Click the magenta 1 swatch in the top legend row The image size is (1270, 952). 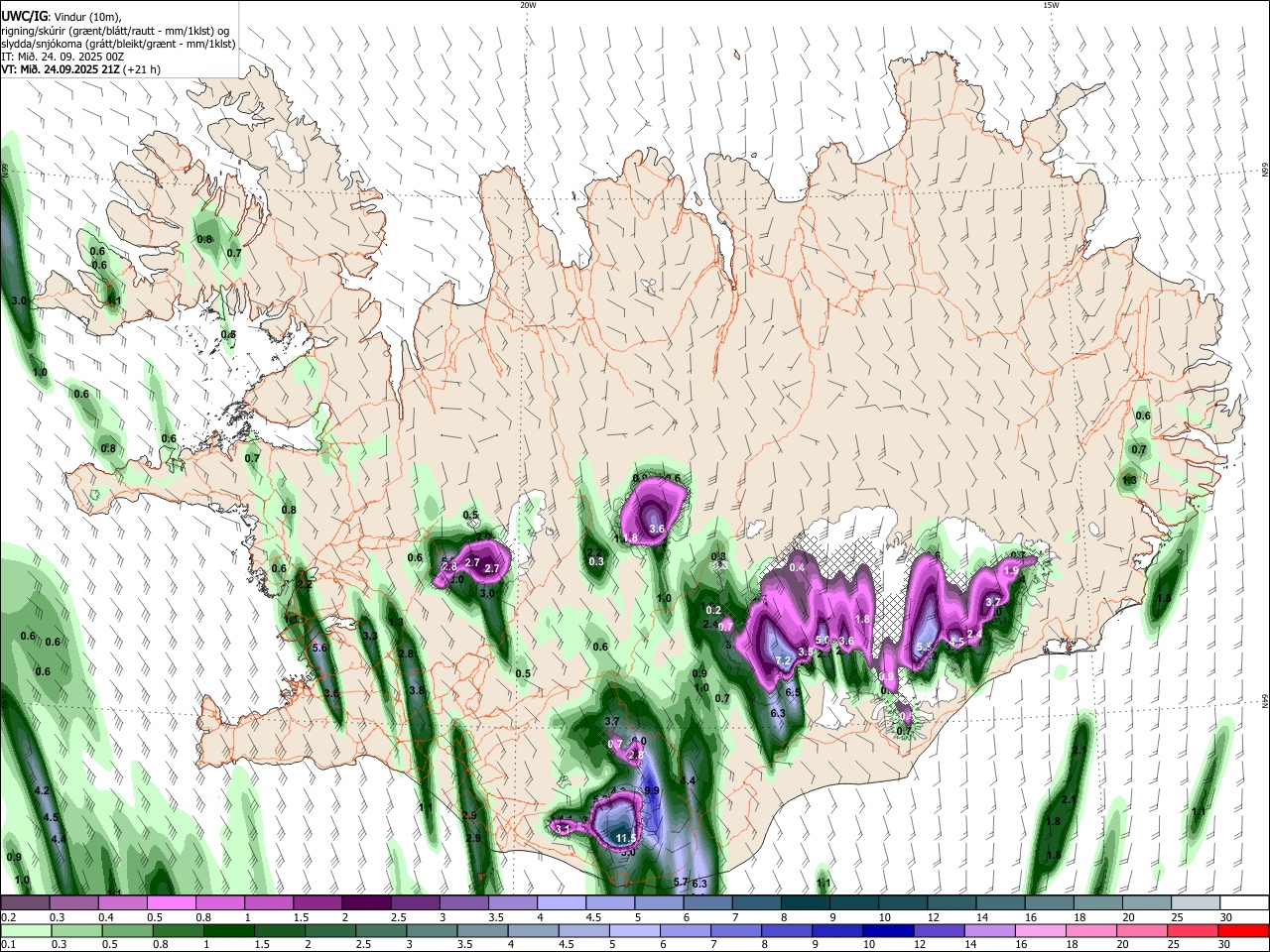pos(269,903)
